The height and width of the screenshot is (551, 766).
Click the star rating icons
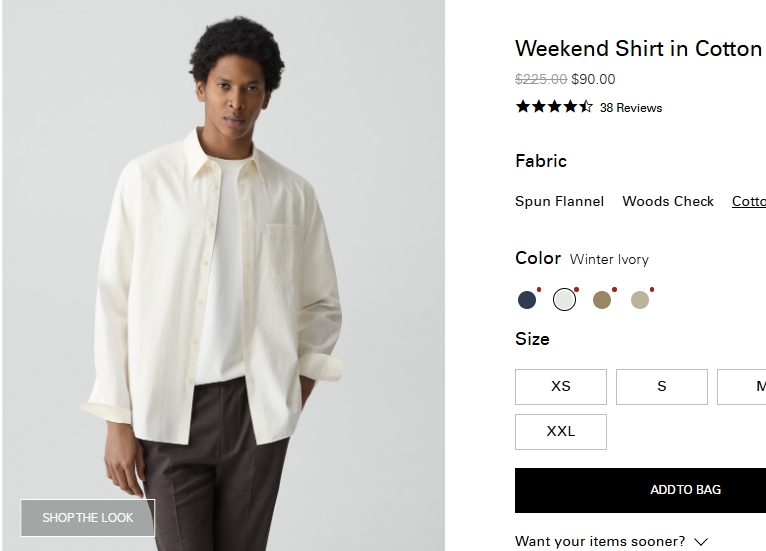(554, 107)
